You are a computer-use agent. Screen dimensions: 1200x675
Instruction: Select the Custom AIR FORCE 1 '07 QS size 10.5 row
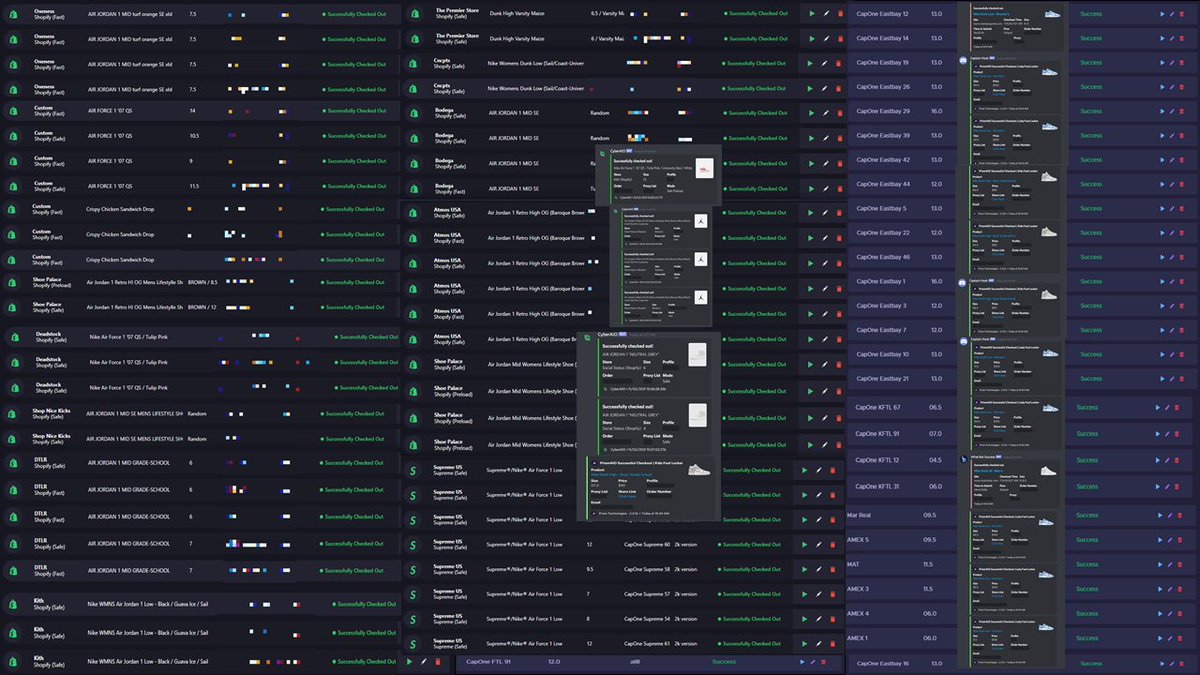click(200, 135)
